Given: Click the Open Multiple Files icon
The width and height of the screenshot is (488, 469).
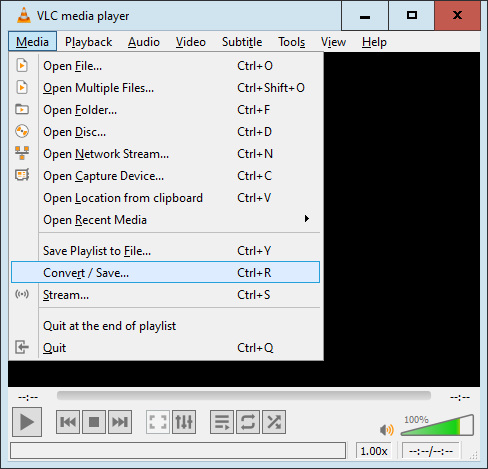Looking at the screenshot, I should tap(22, 87).
